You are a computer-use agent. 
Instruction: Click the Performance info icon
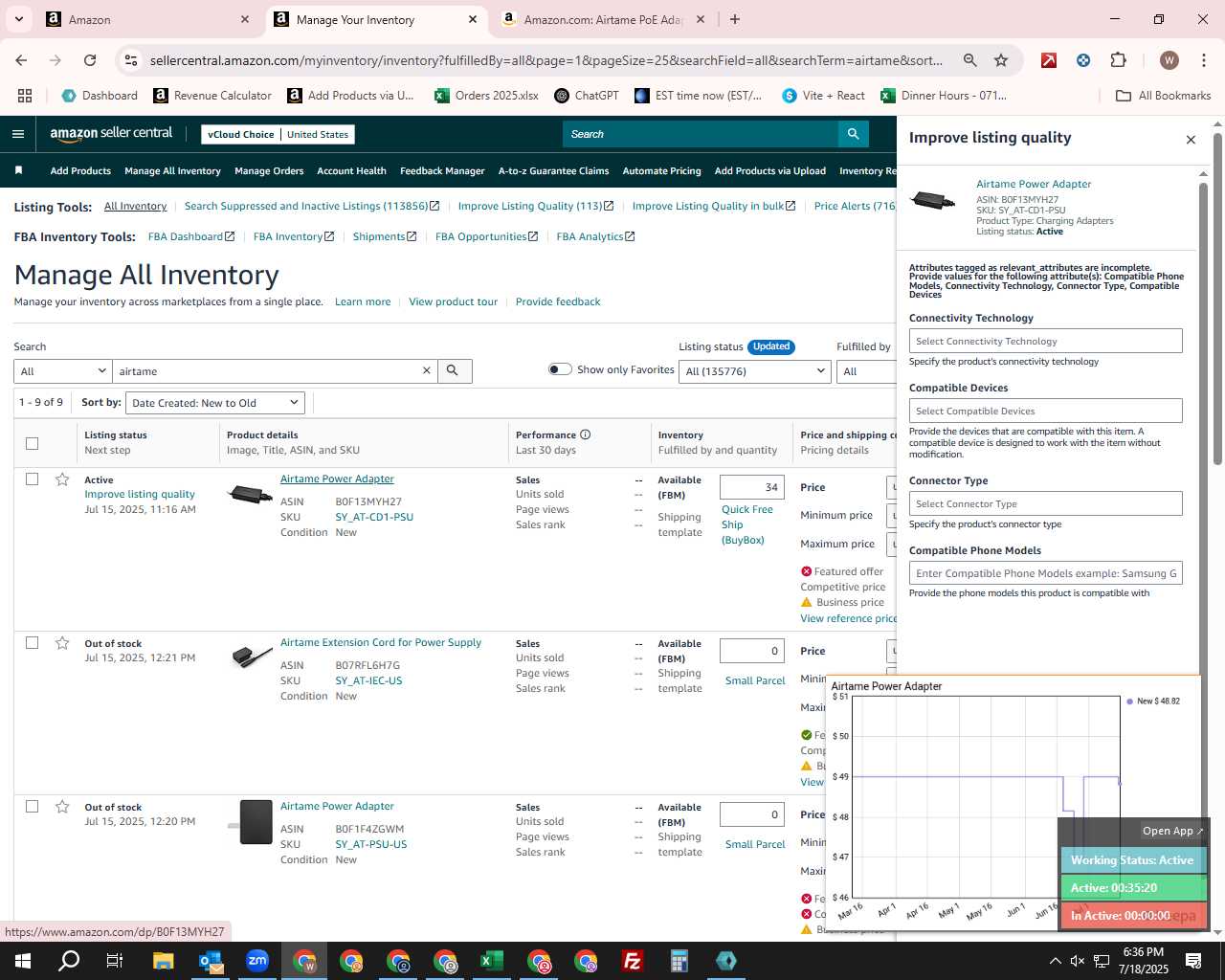[x=585, y=434]
